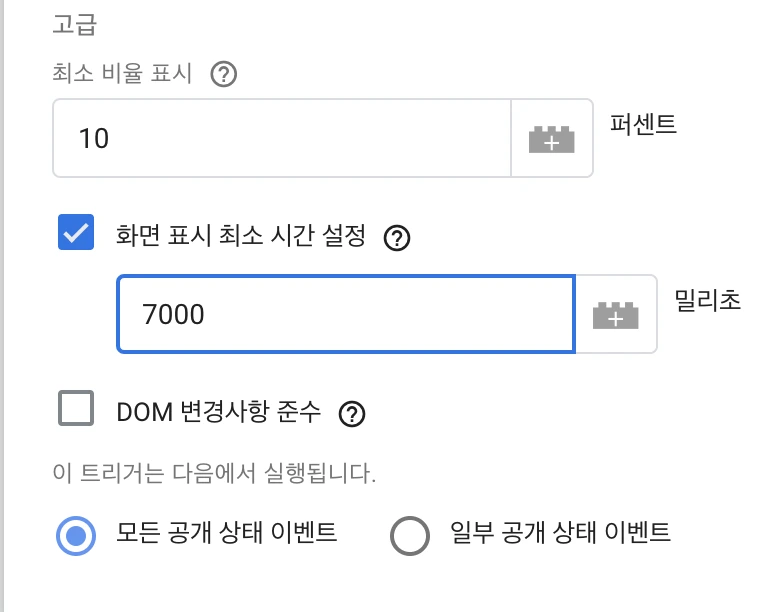Focus the duration field showing 7000

click(x=346, y=314)
